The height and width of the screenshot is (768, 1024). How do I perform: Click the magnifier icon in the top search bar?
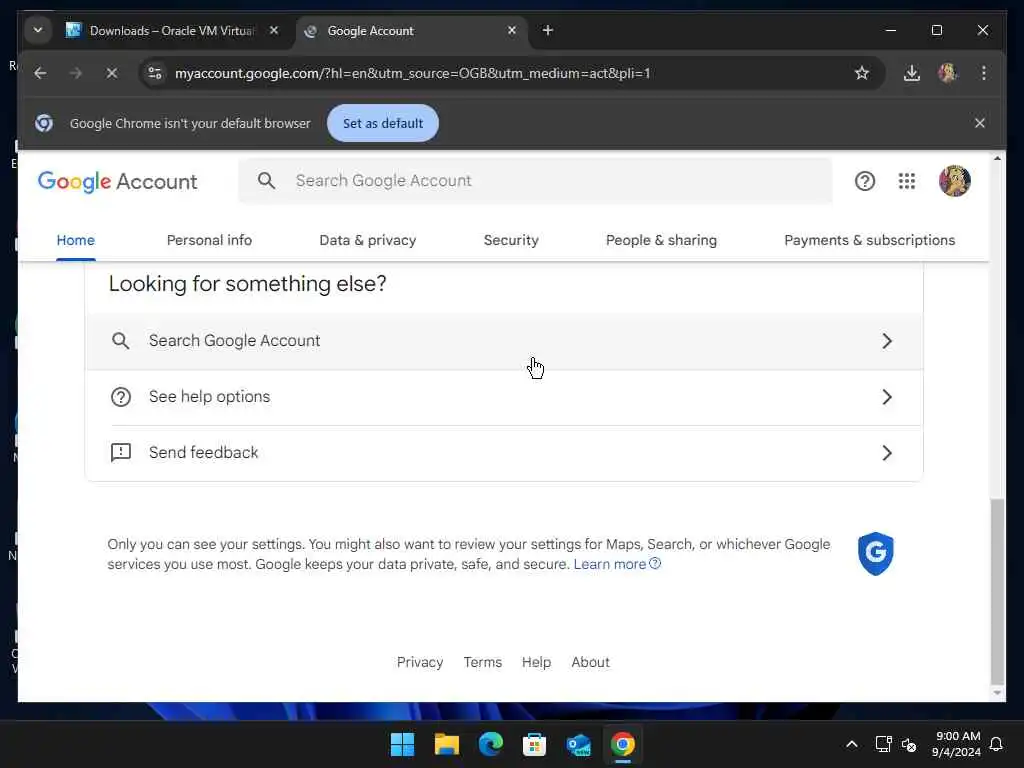[266, 181]
